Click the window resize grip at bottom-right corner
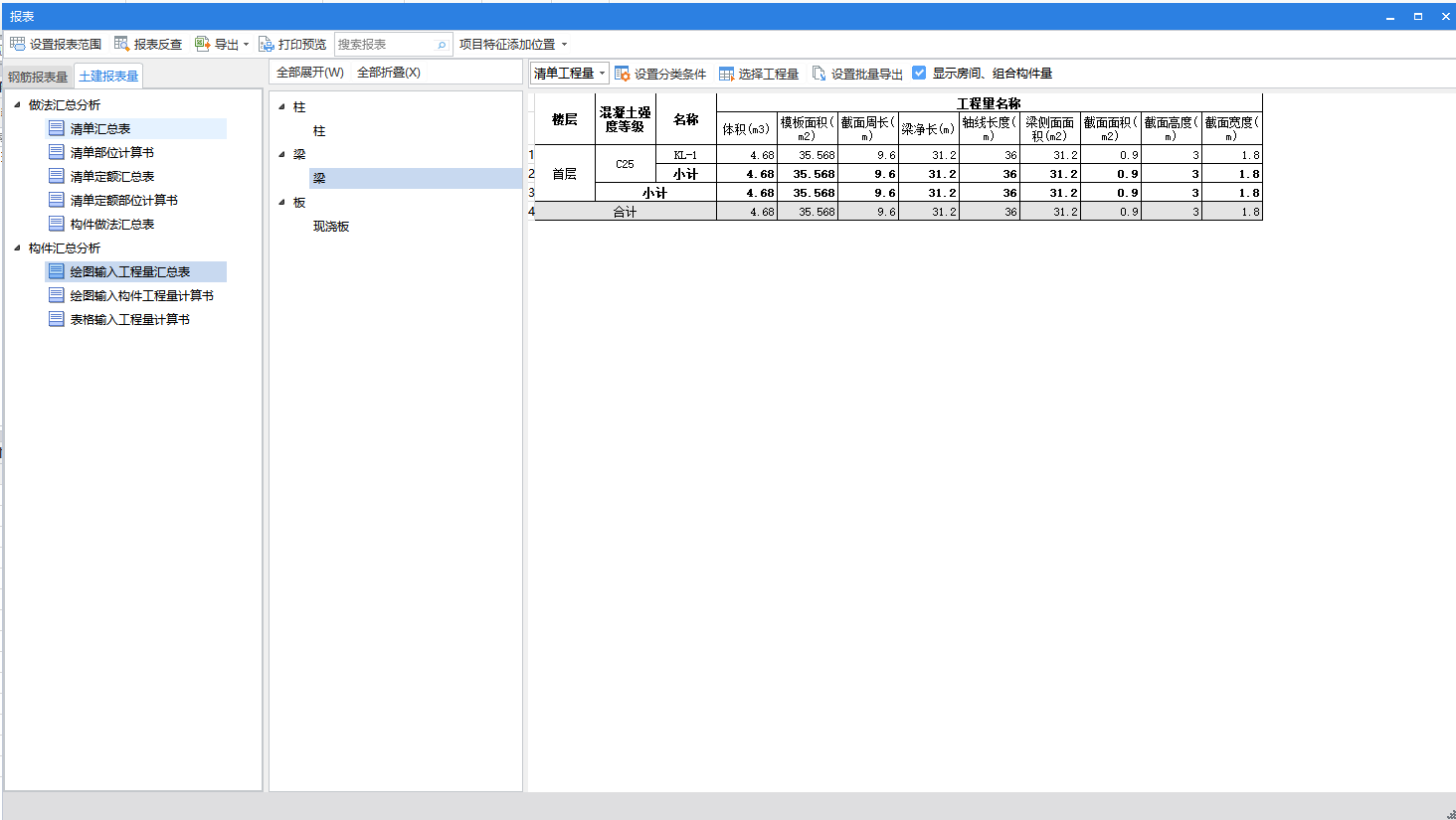Viewport: 1456px width, 820px height. 1450,814
